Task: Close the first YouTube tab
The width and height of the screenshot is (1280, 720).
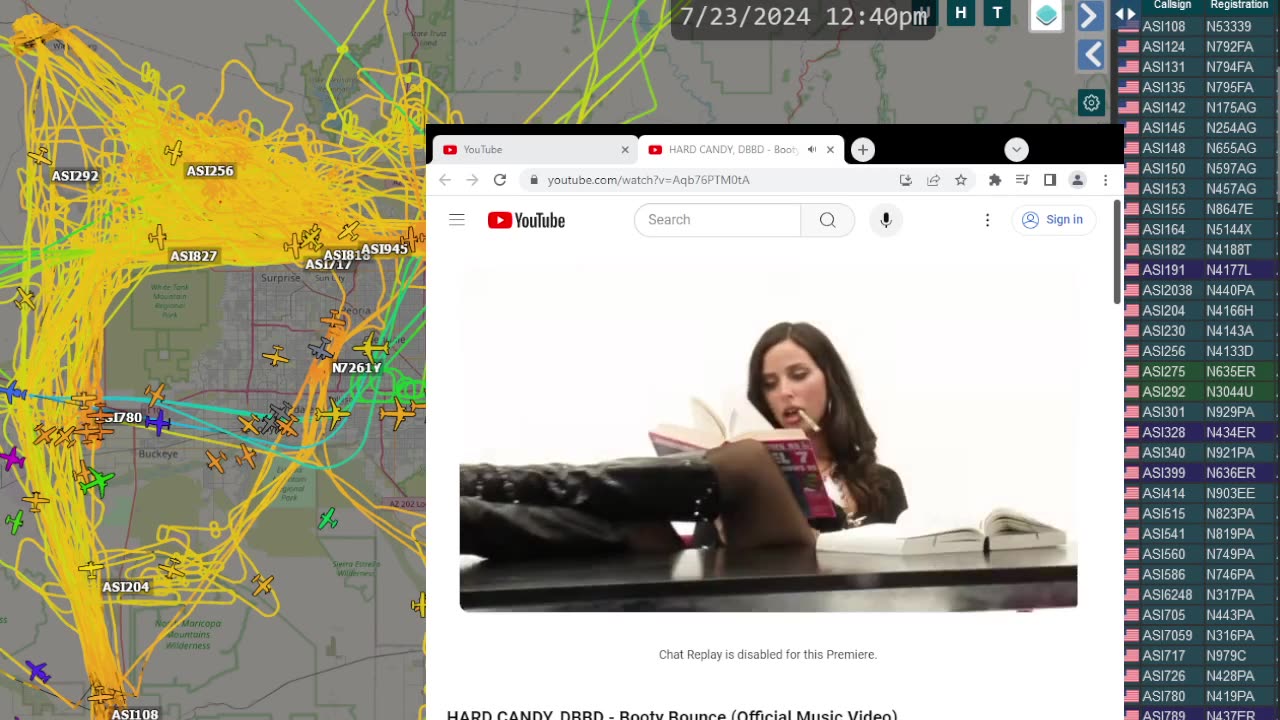Action: (x=625, y=150)
